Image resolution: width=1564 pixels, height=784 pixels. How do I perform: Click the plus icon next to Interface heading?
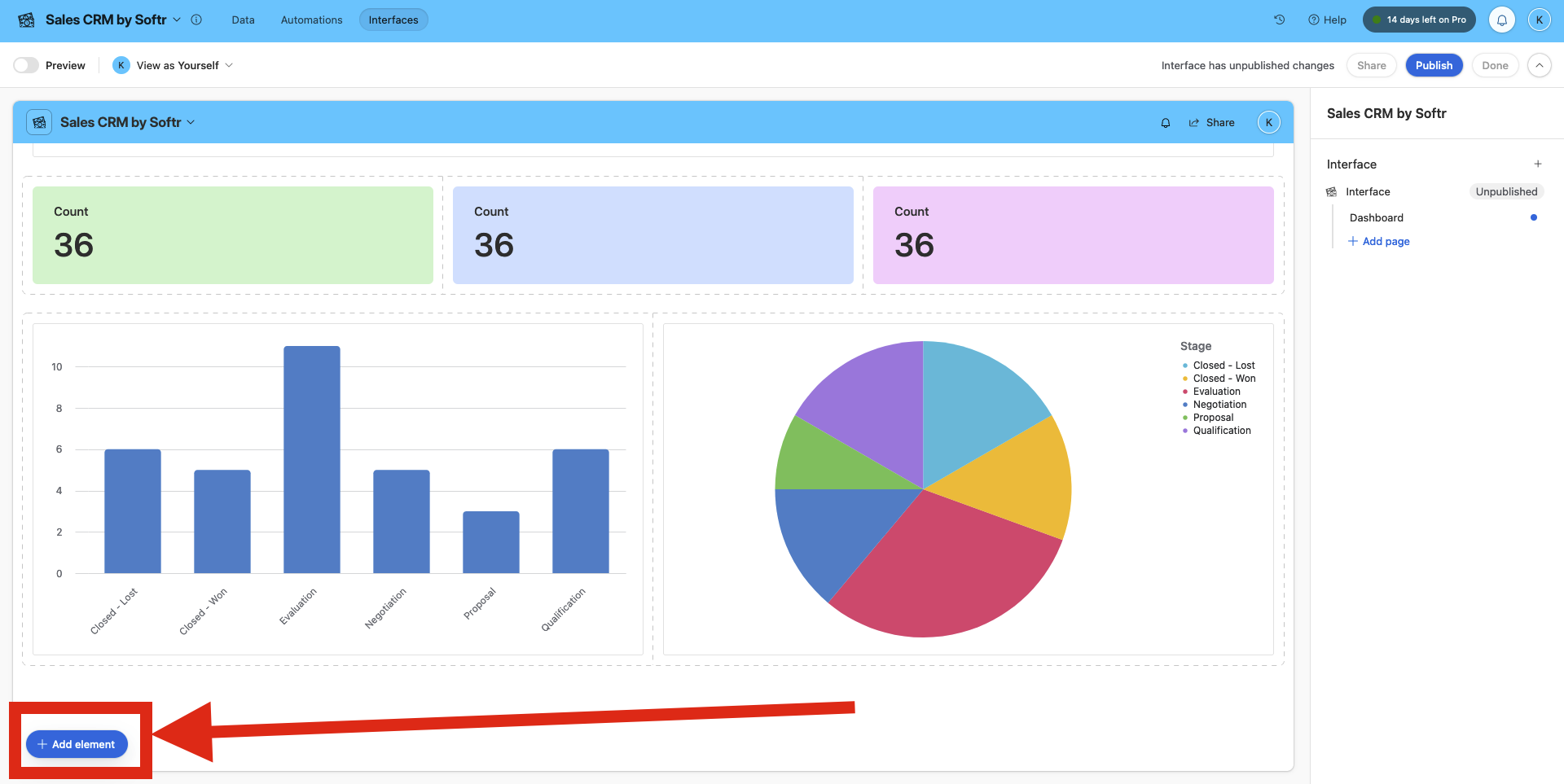point(1538,164)
